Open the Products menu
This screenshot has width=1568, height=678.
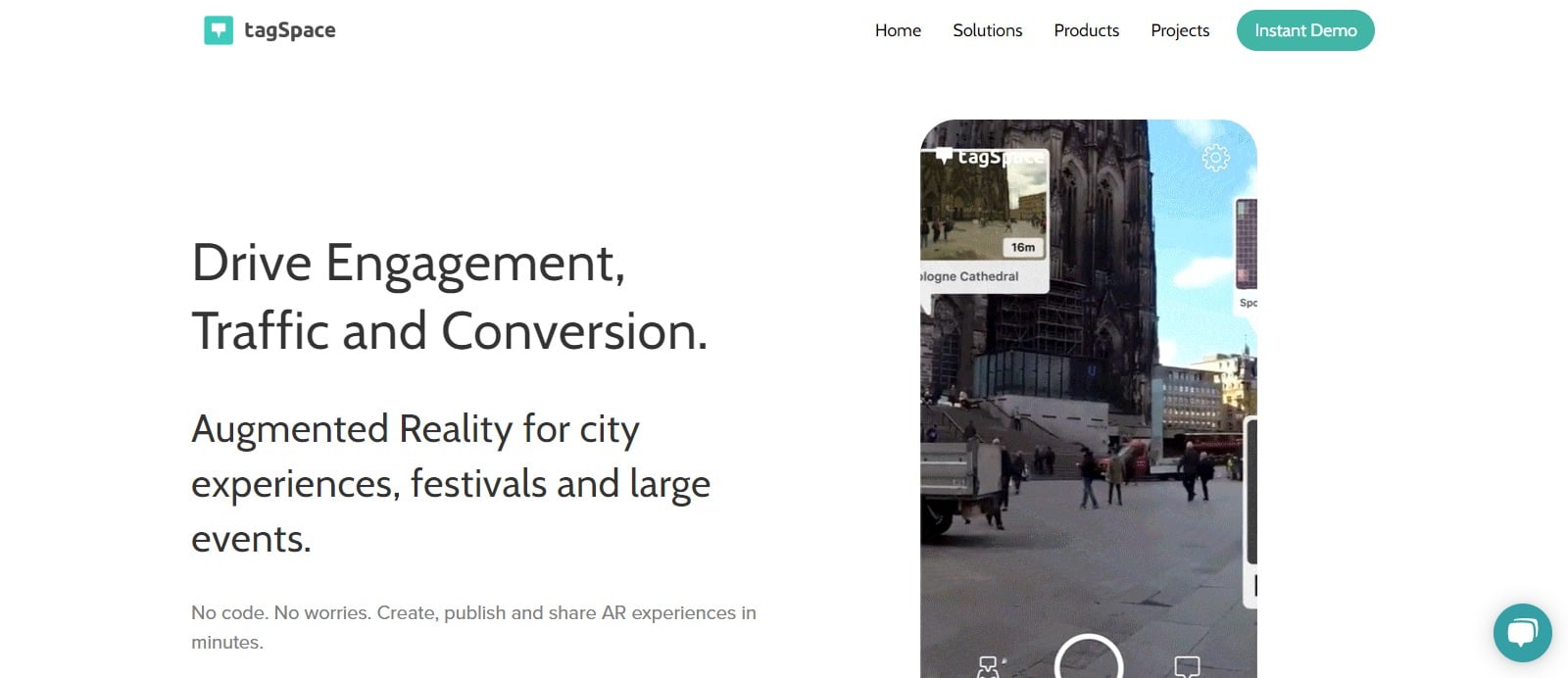point(1086,30)
